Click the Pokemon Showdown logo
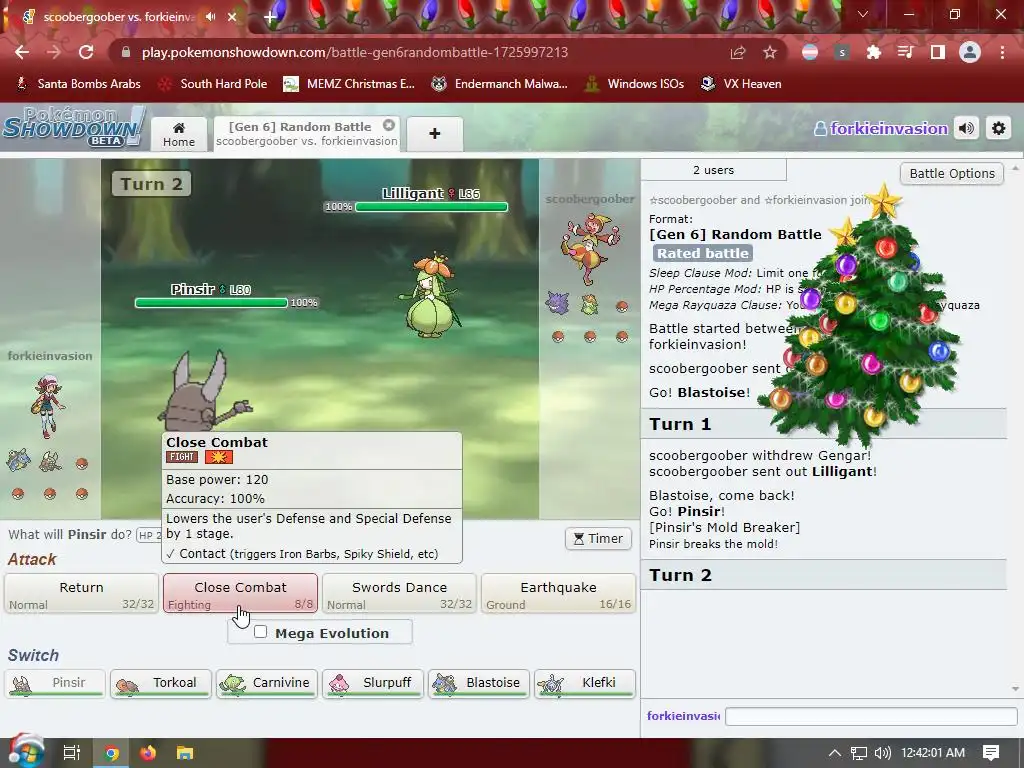This screenshot has height=768, width=1024. pyautogui.click(x=73, y=126)
